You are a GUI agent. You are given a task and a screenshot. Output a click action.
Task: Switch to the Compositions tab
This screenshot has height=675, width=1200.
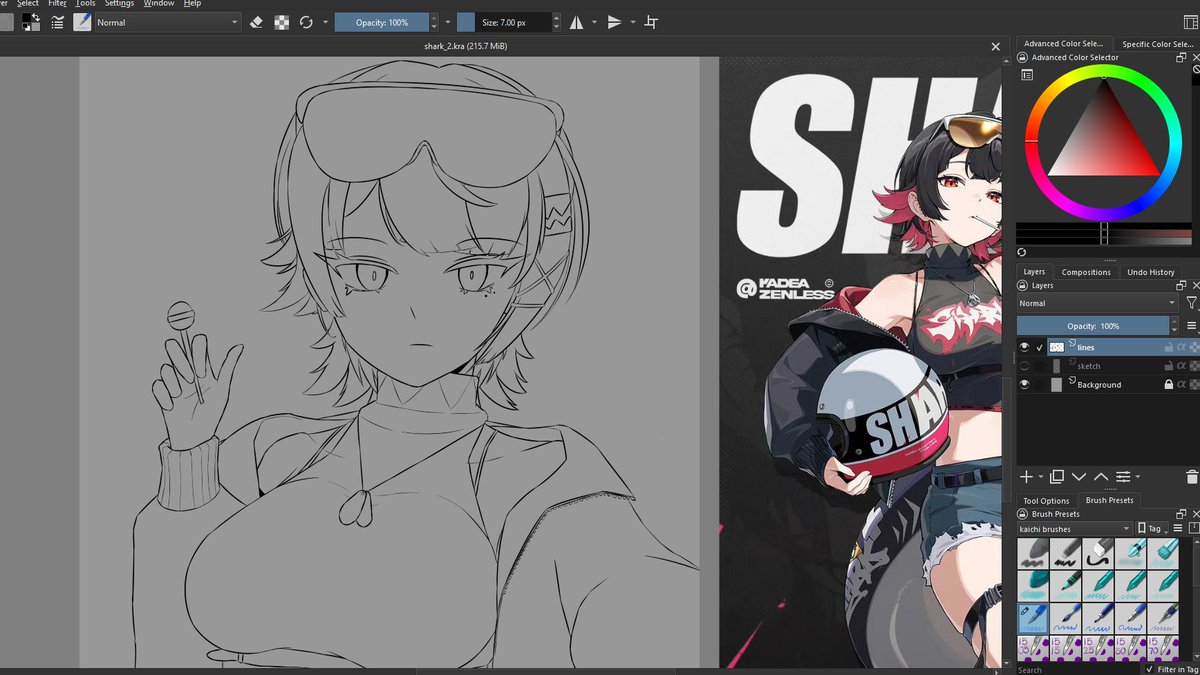coord(1086,272)
